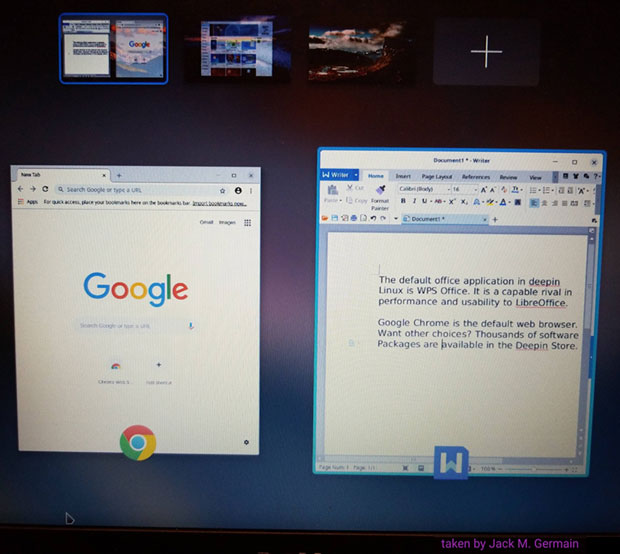620x554 pixels.
Task: Open the Writer application menu dropdown arrow
Action: [356, 174]
